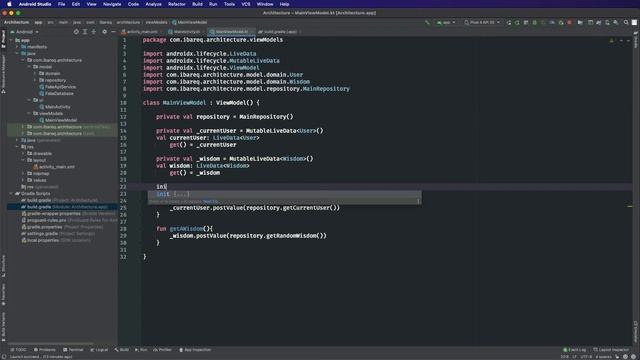The height and width of the screenshot is (360, 640).
Task: Click the red Stop button in toolbar
Action: point(569,22)
